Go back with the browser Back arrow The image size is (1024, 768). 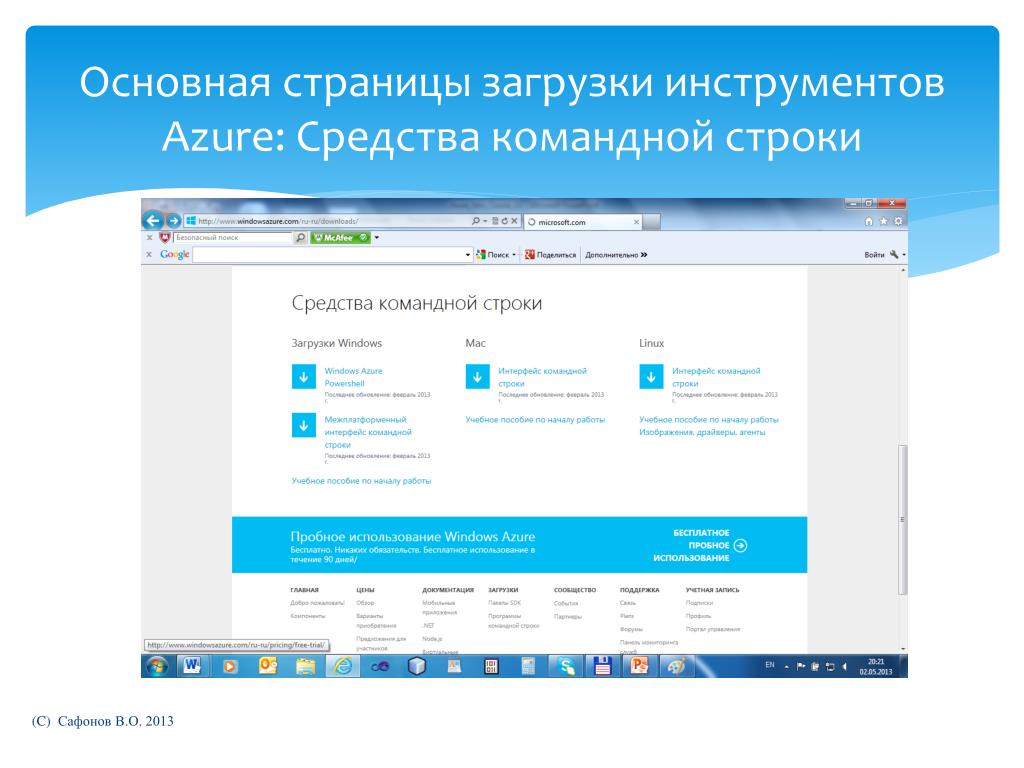(x=153, y=221)
